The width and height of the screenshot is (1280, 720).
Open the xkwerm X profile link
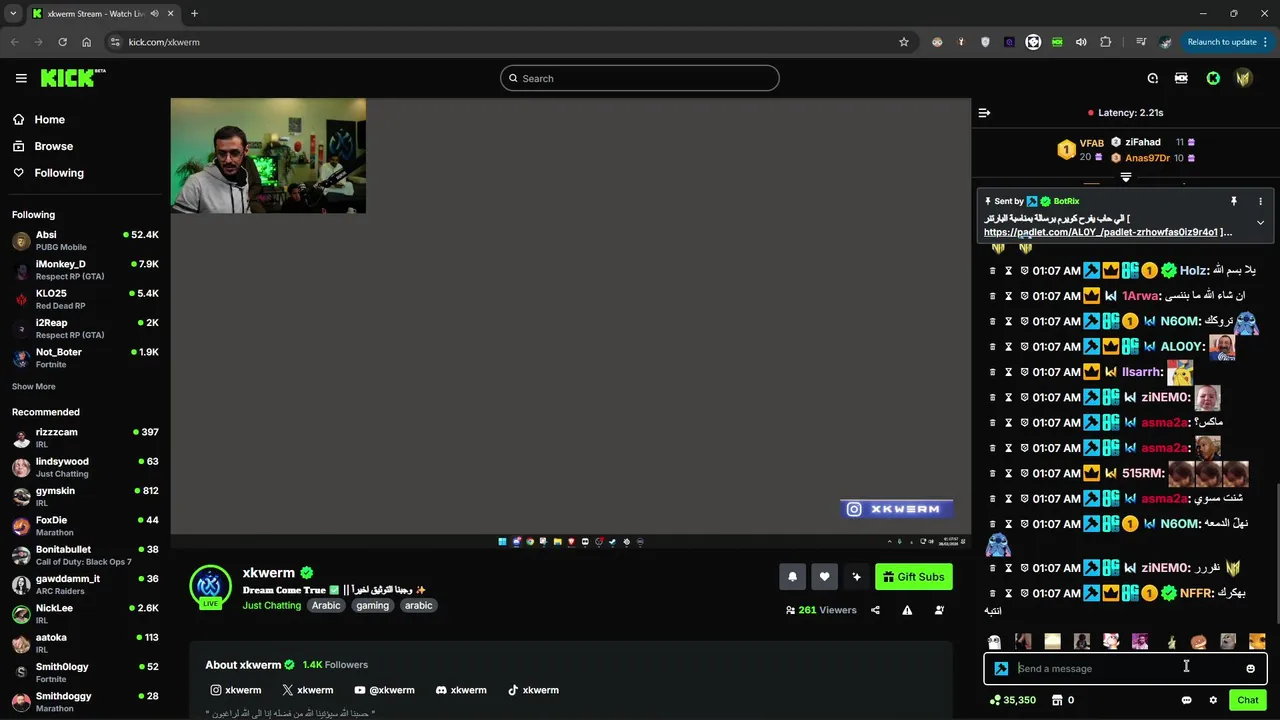pos(308,690)
